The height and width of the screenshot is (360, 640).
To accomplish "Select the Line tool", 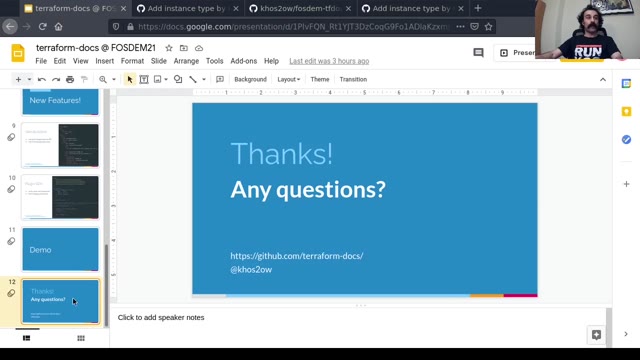I will pos(193,79).
